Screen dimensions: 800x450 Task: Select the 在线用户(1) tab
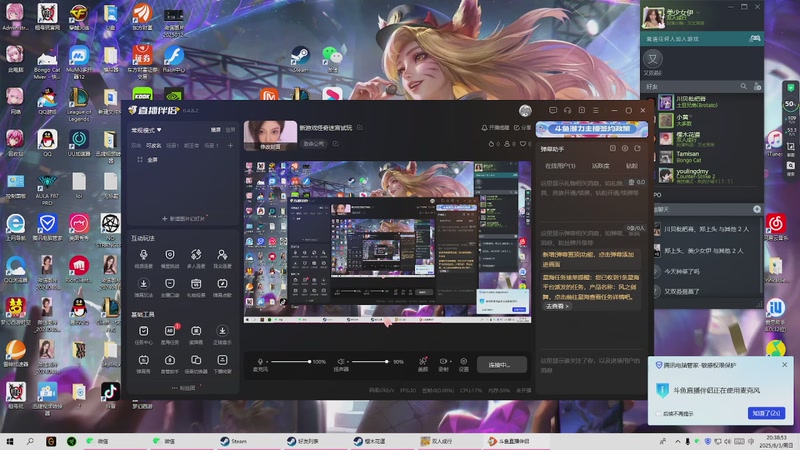click(560, 166)
